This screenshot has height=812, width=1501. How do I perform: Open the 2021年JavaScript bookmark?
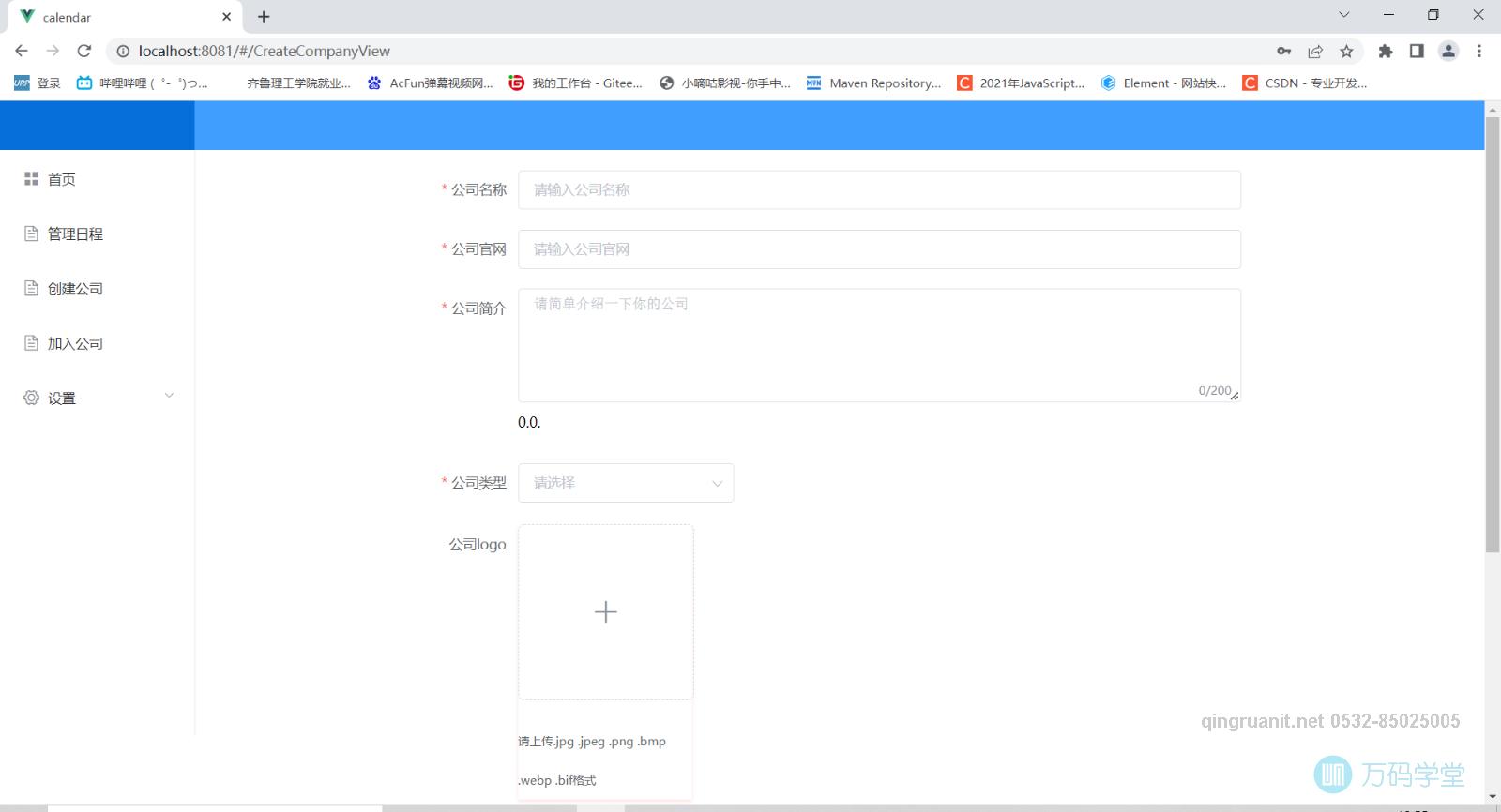point(1021,83)
